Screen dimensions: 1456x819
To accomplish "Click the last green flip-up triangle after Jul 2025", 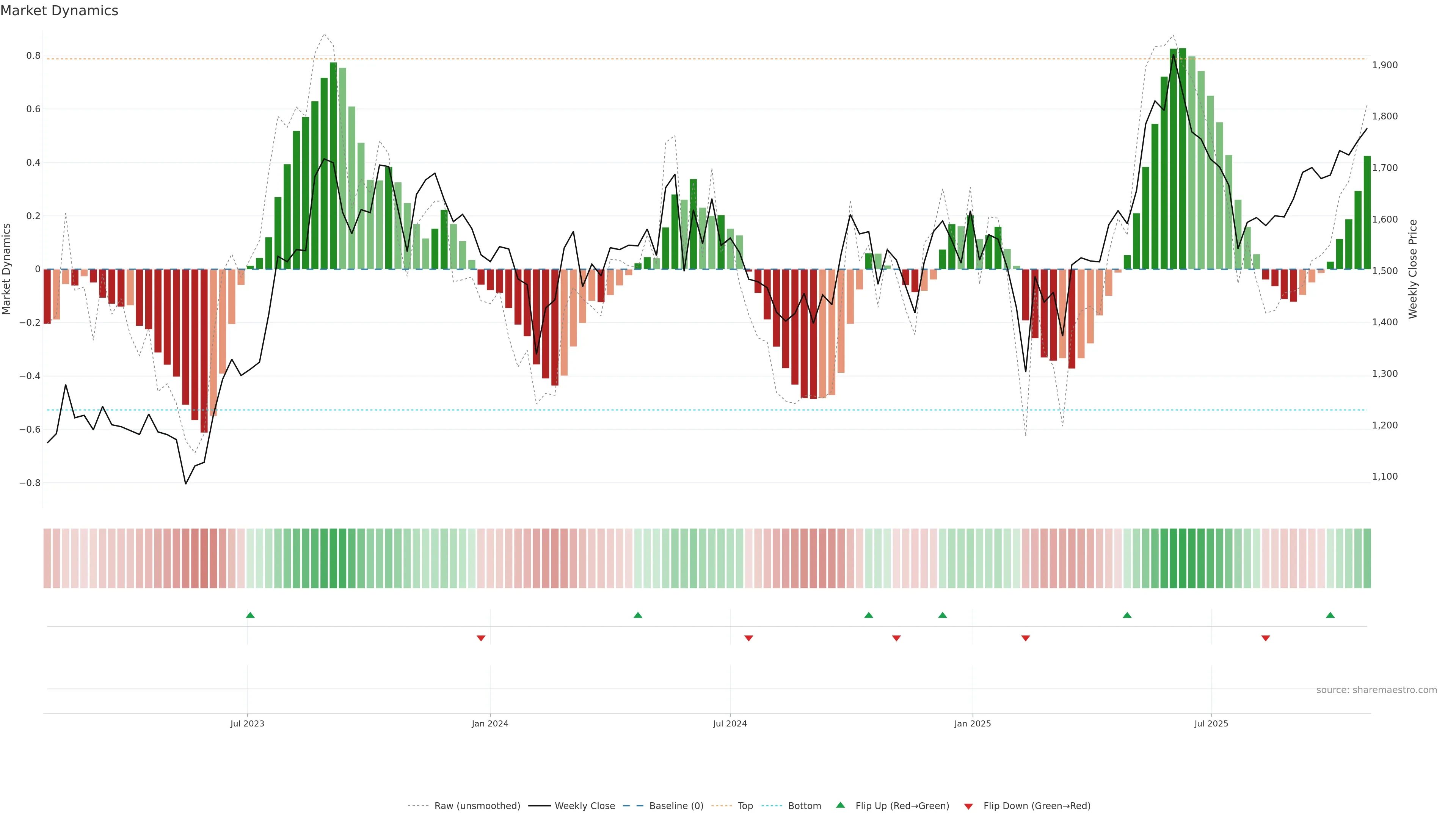I will [1330, 615].
